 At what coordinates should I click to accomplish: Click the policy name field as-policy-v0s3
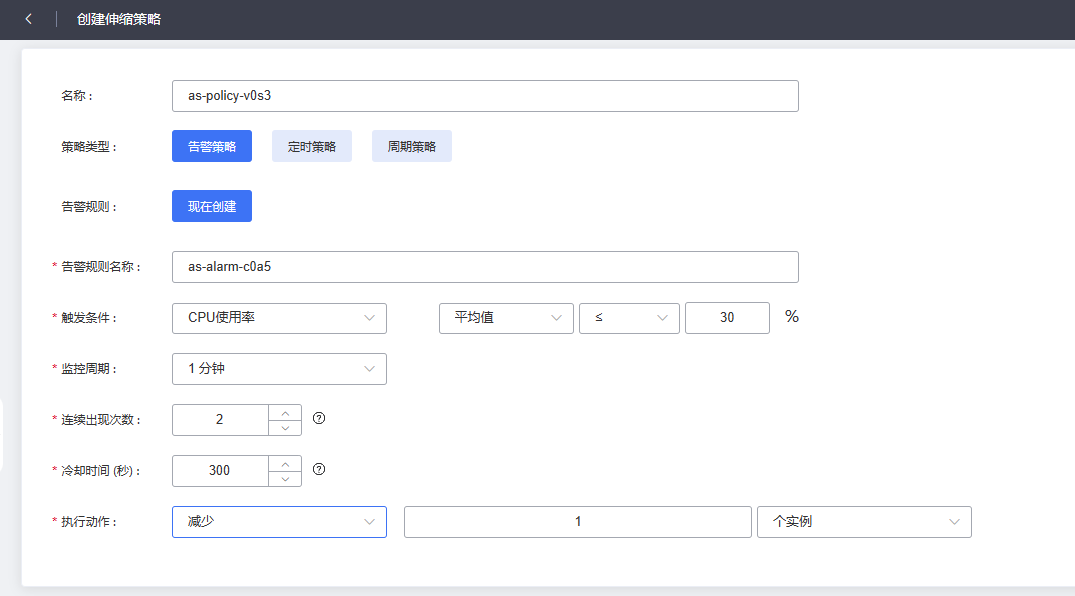point(485,96)
